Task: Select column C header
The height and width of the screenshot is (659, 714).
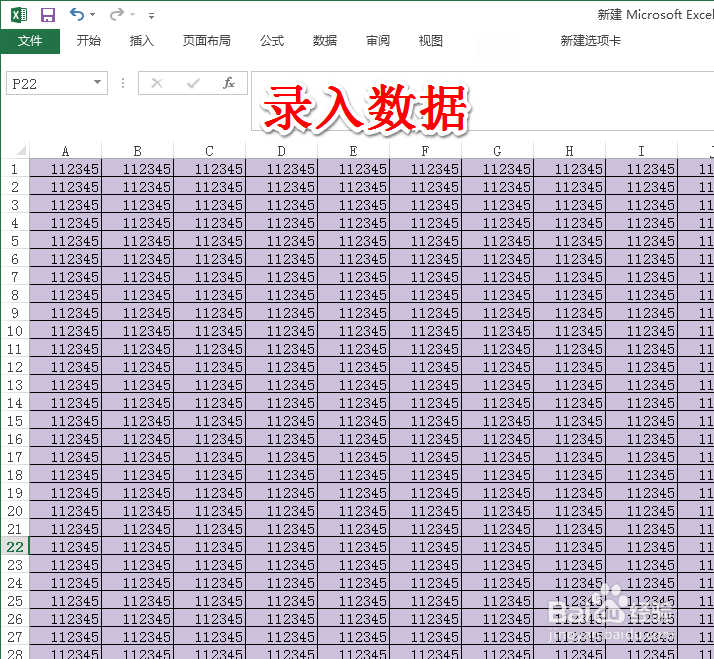Action: point(209,151)
